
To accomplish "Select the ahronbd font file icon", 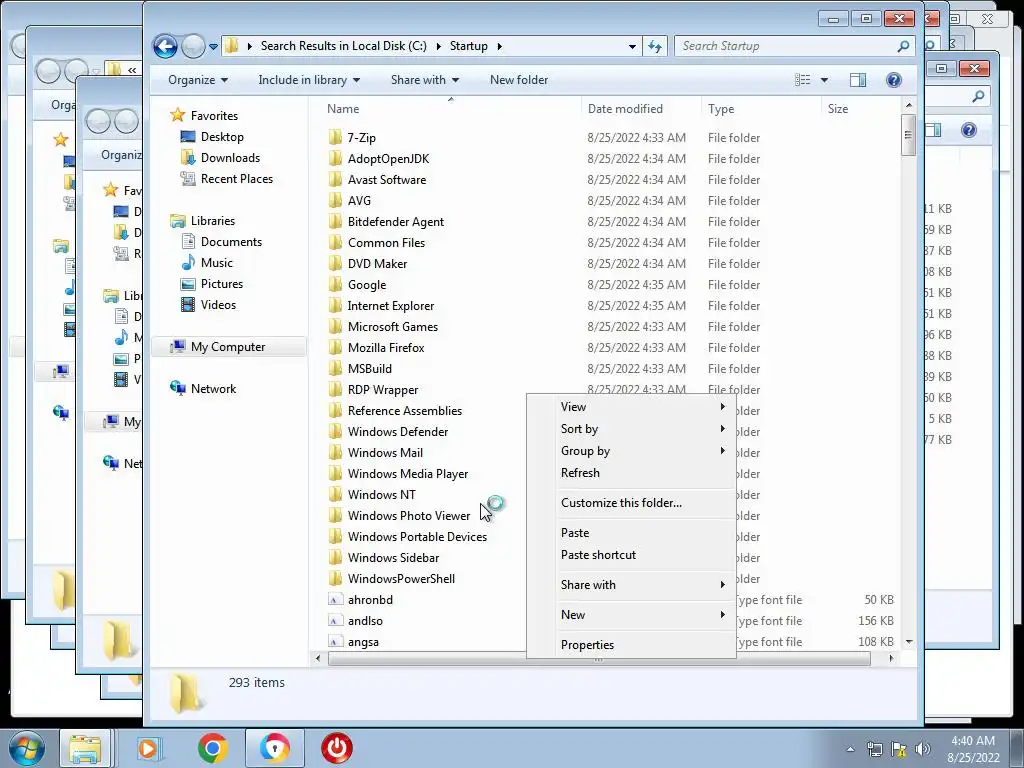I will [335, 600].
